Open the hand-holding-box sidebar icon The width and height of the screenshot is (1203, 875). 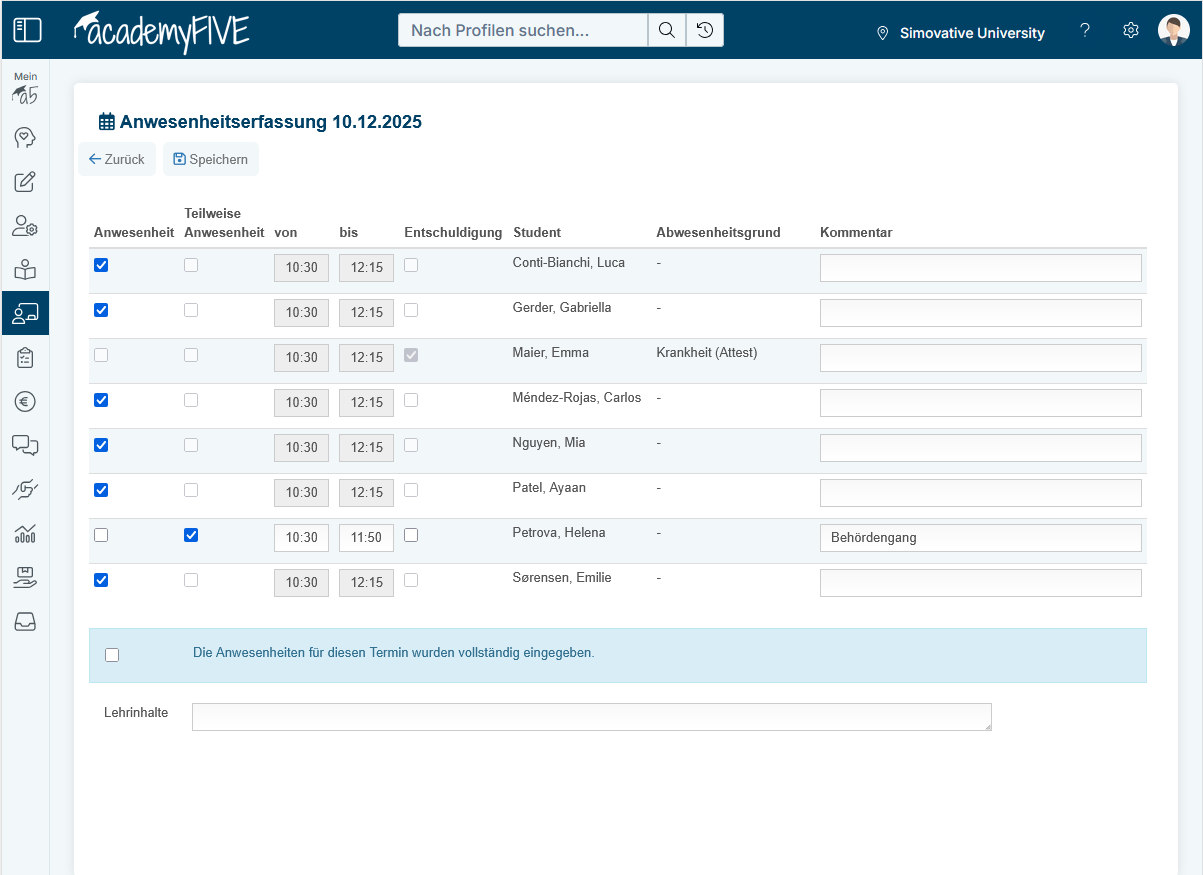25,577
